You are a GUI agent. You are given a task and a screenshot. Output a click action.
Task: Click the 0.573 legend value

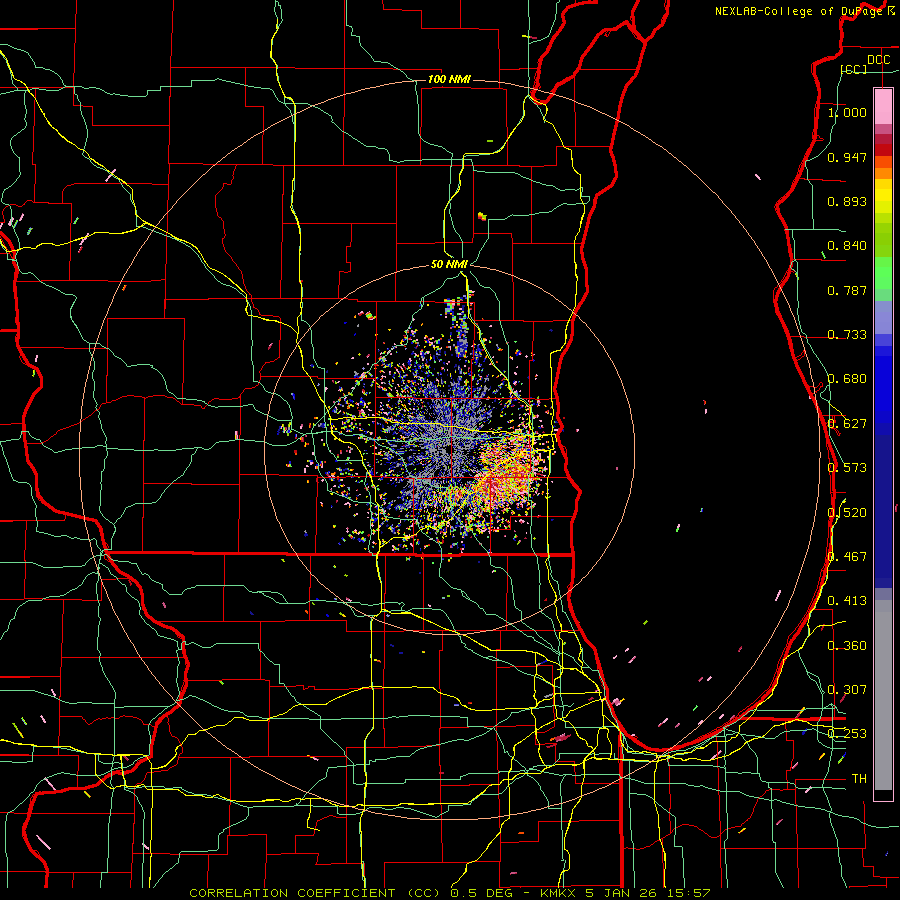847,468
